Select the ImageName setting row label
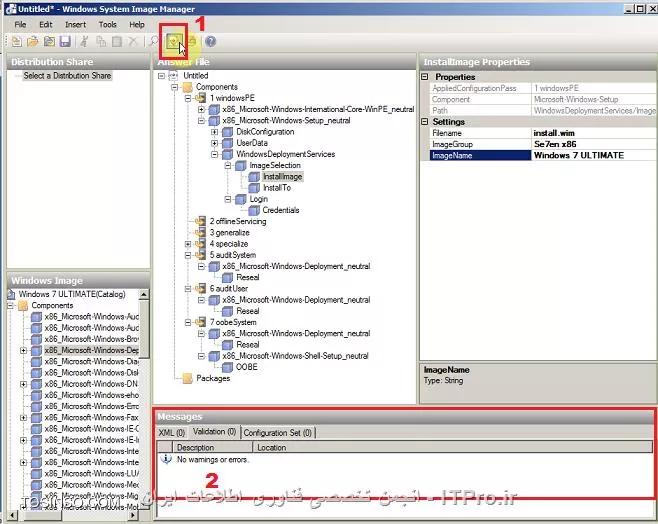 click(x=480, y=156)
